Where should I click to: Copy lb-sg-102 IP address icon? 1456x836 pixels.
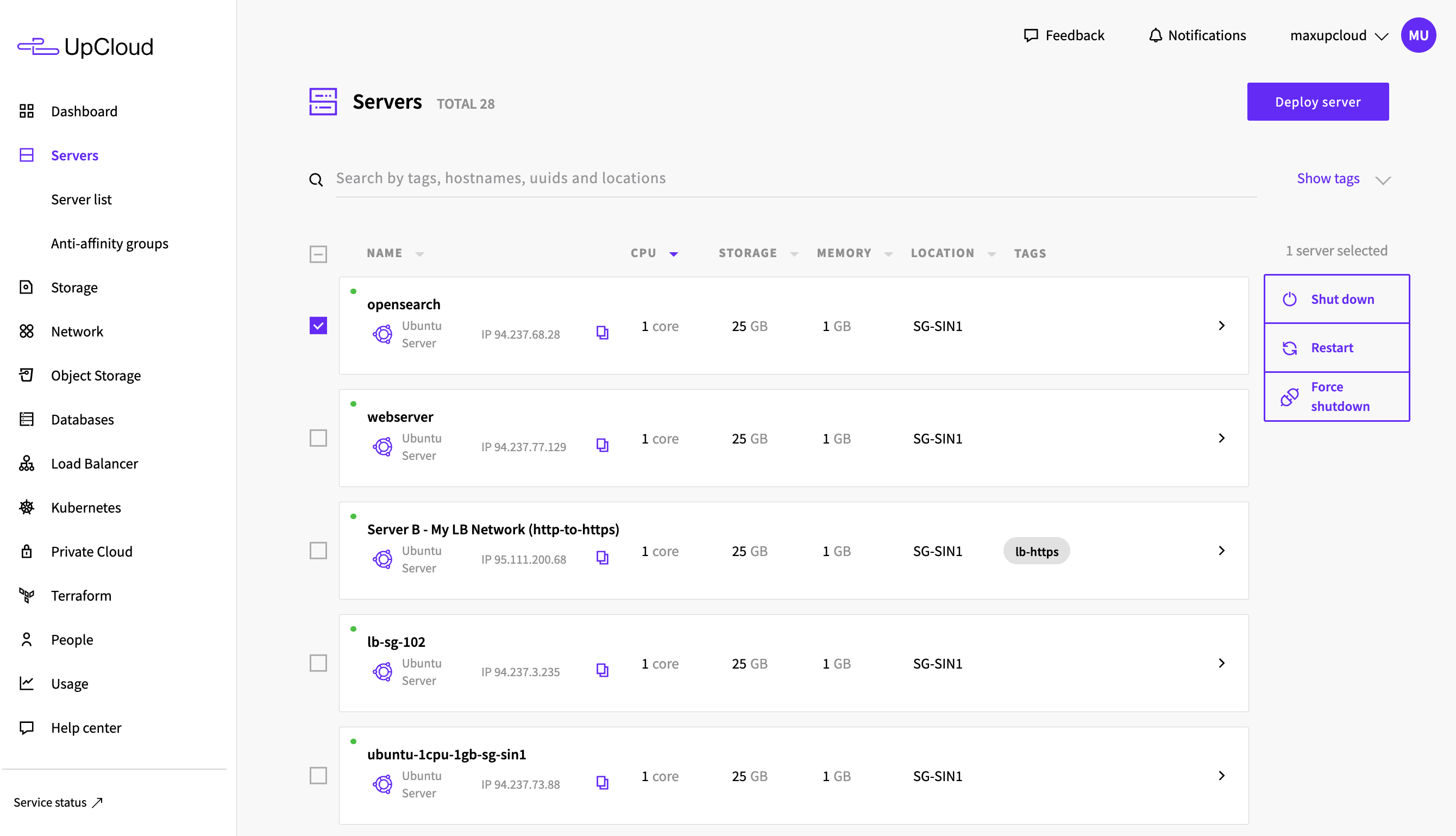coord(602,670)
